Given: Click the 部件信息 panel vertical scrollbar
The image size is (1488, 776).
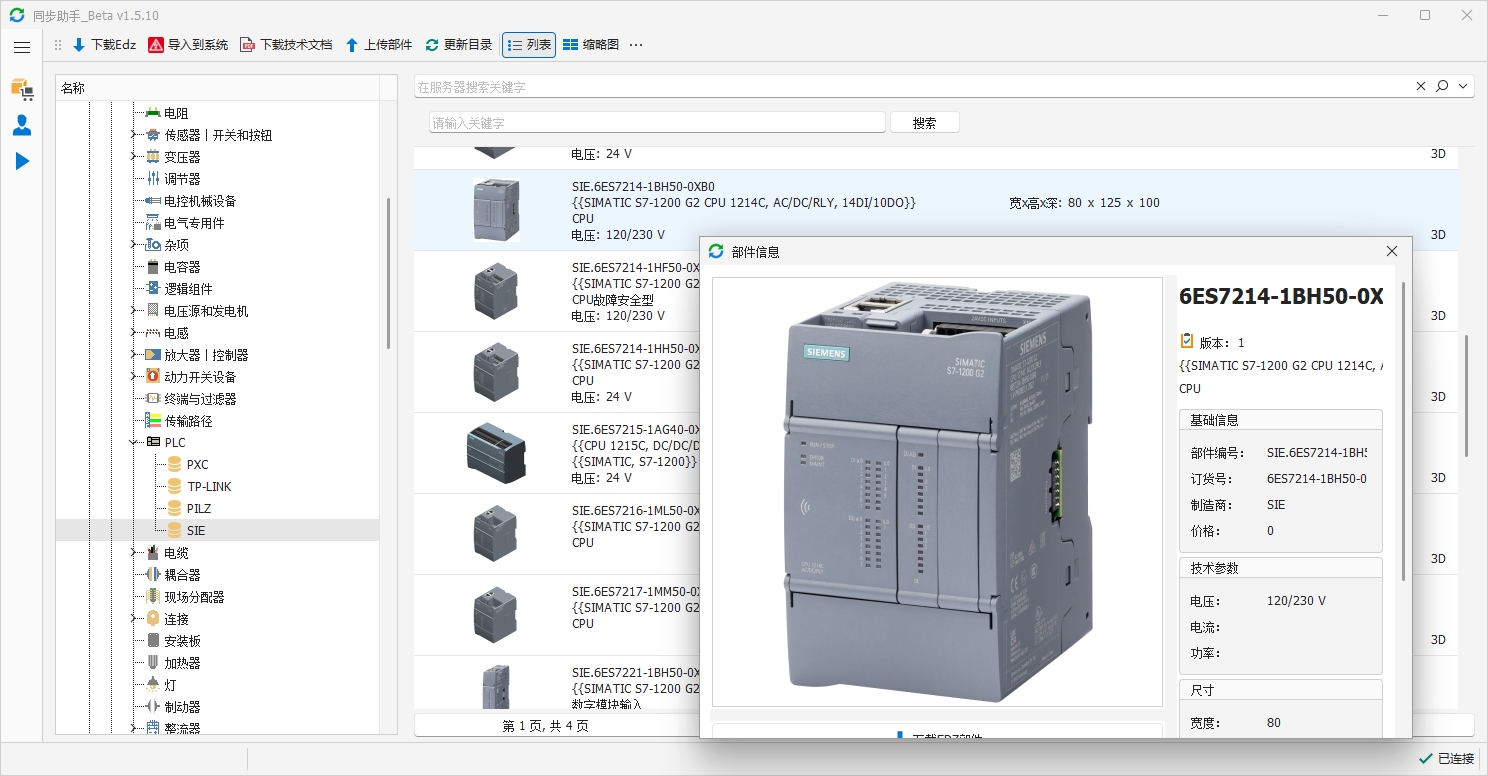Looking at the screenshot, I should pyautogui.click(x=1403, y=430).
